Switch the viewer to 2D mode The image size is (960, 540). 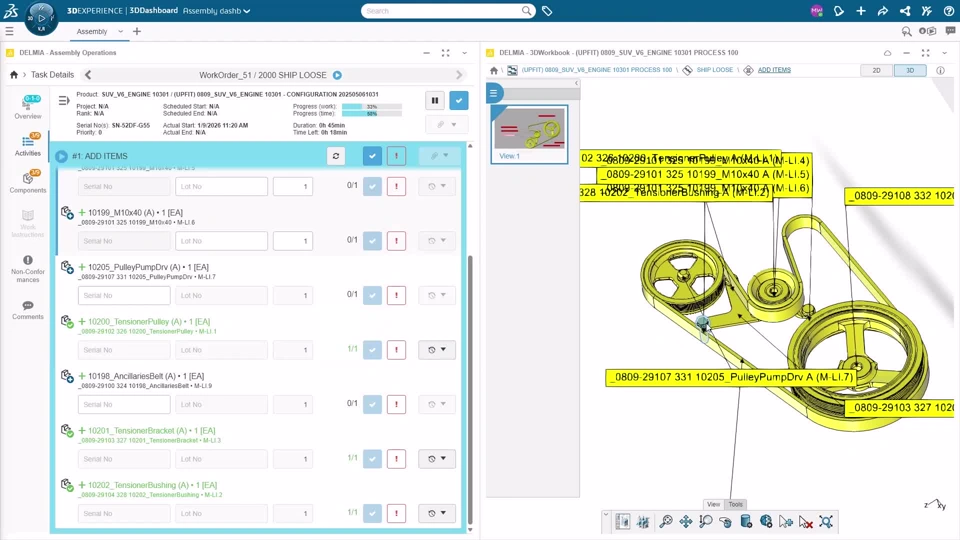[876, 70]
